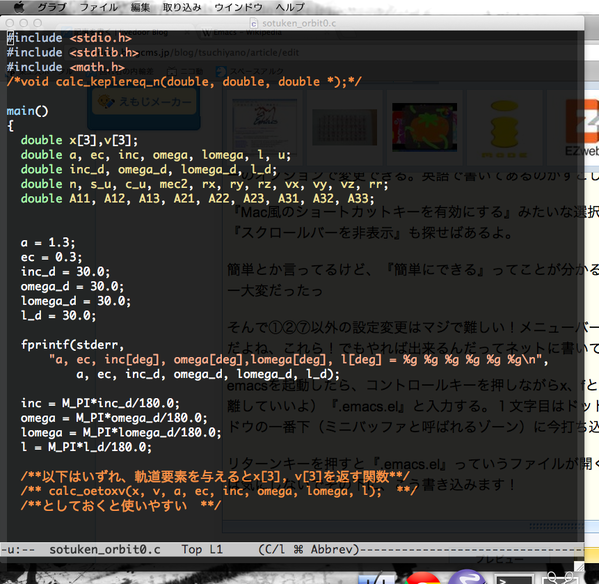Click the a = 1.3; assignment
The height and width of the screenshot is (584, 599).
48,242
